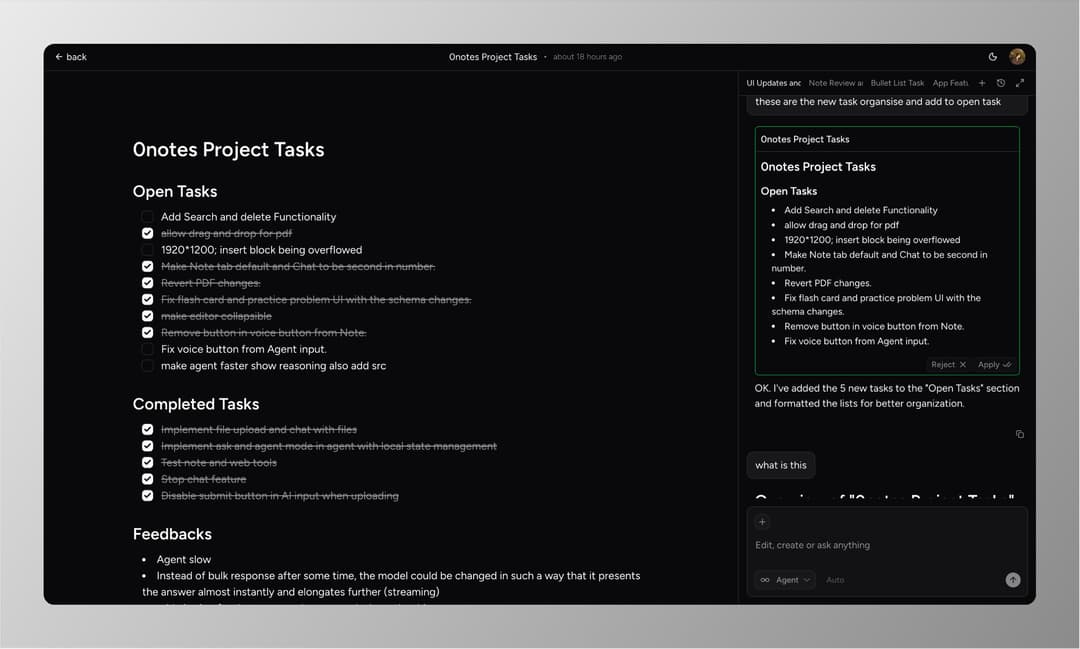Check 'Add Search and delete Functionality' task
Viewport: 1080px width, 649px height.
tap(147, 217)
